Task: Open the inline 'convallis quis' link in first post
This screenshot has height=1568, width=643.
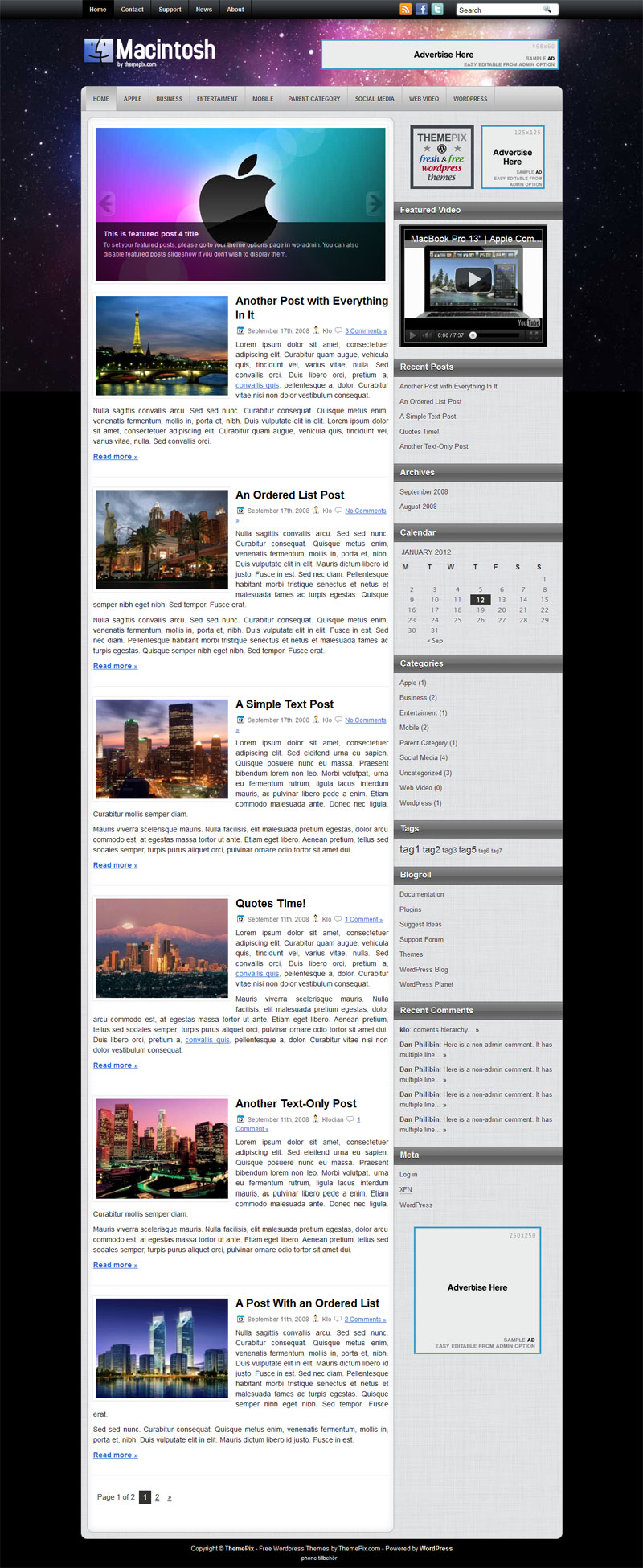Action: (257, 385)
